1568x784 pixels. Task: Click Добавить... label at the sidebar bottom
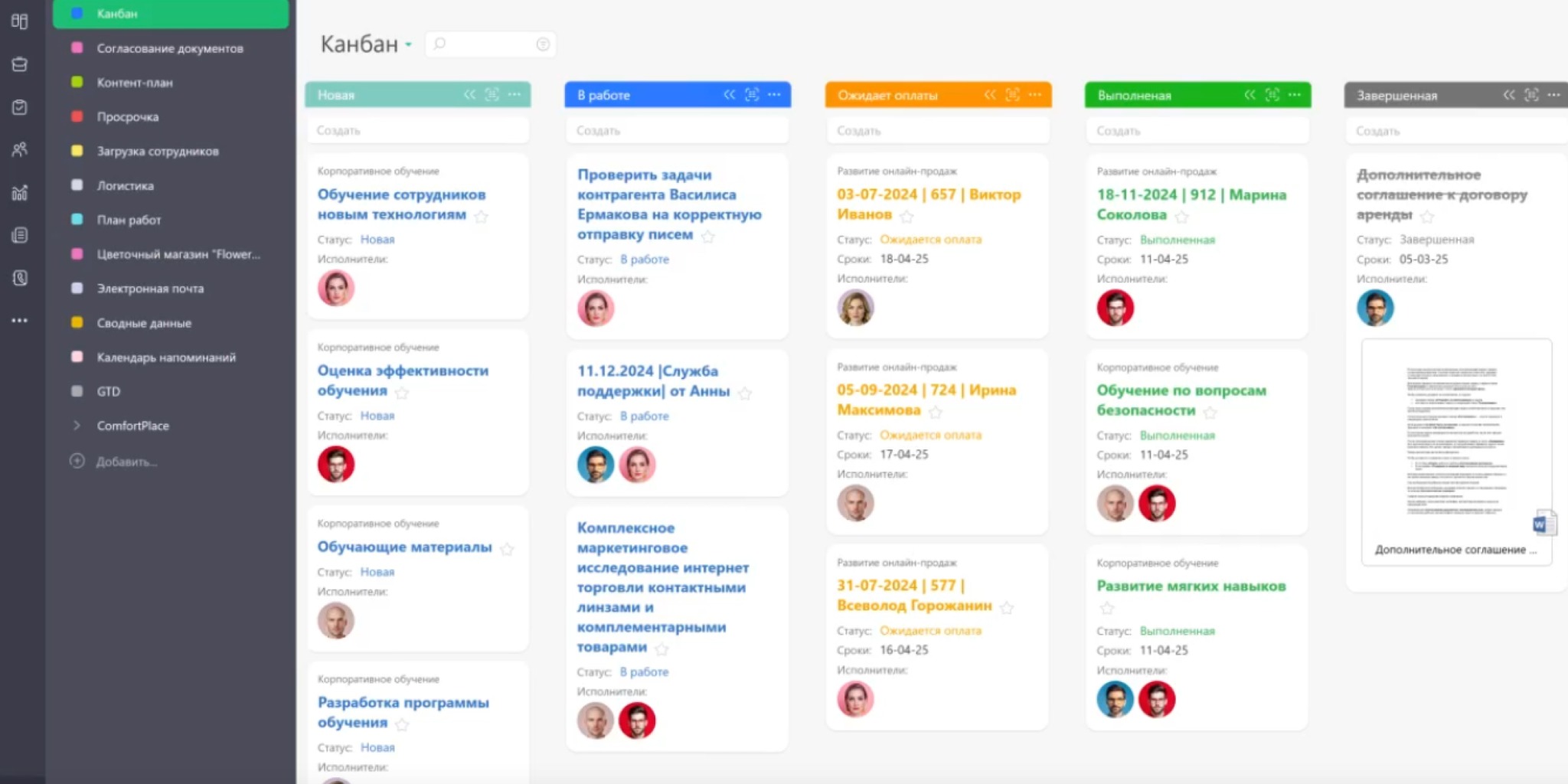click(126, 462)
